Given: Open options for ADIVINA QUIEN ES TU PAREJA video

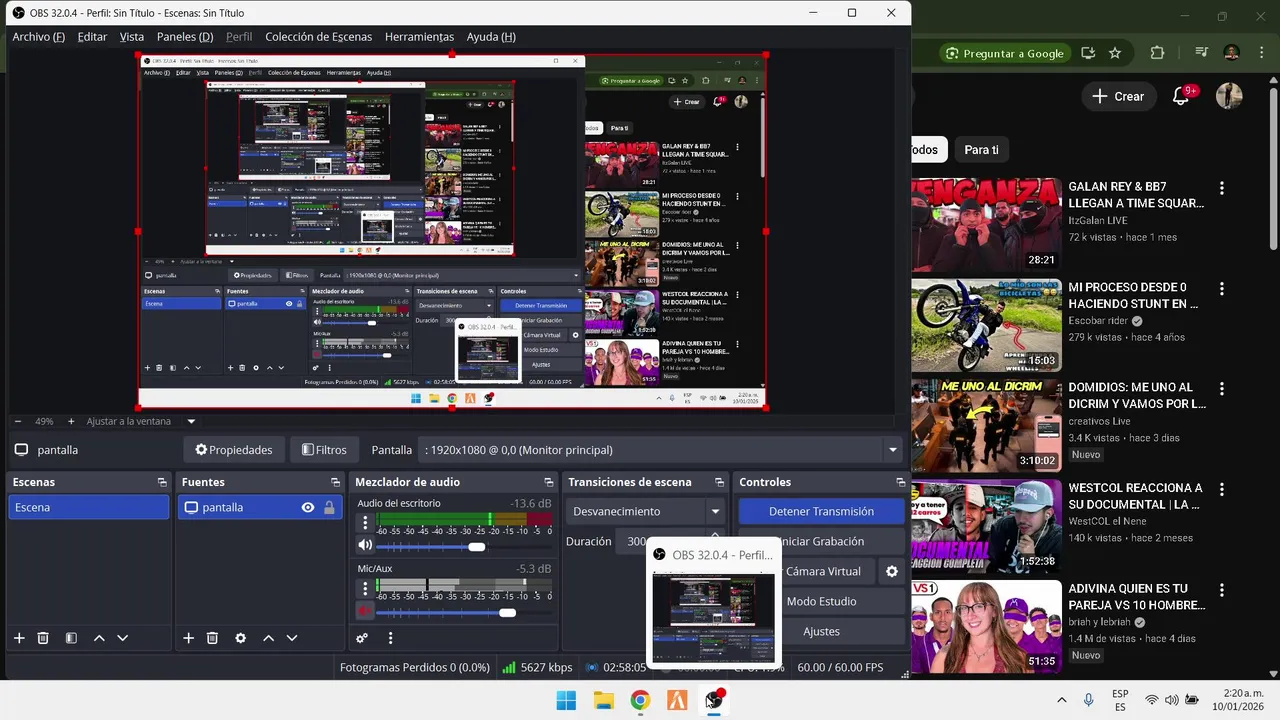Looking at the screenshot, I should tap(1221, 589).
